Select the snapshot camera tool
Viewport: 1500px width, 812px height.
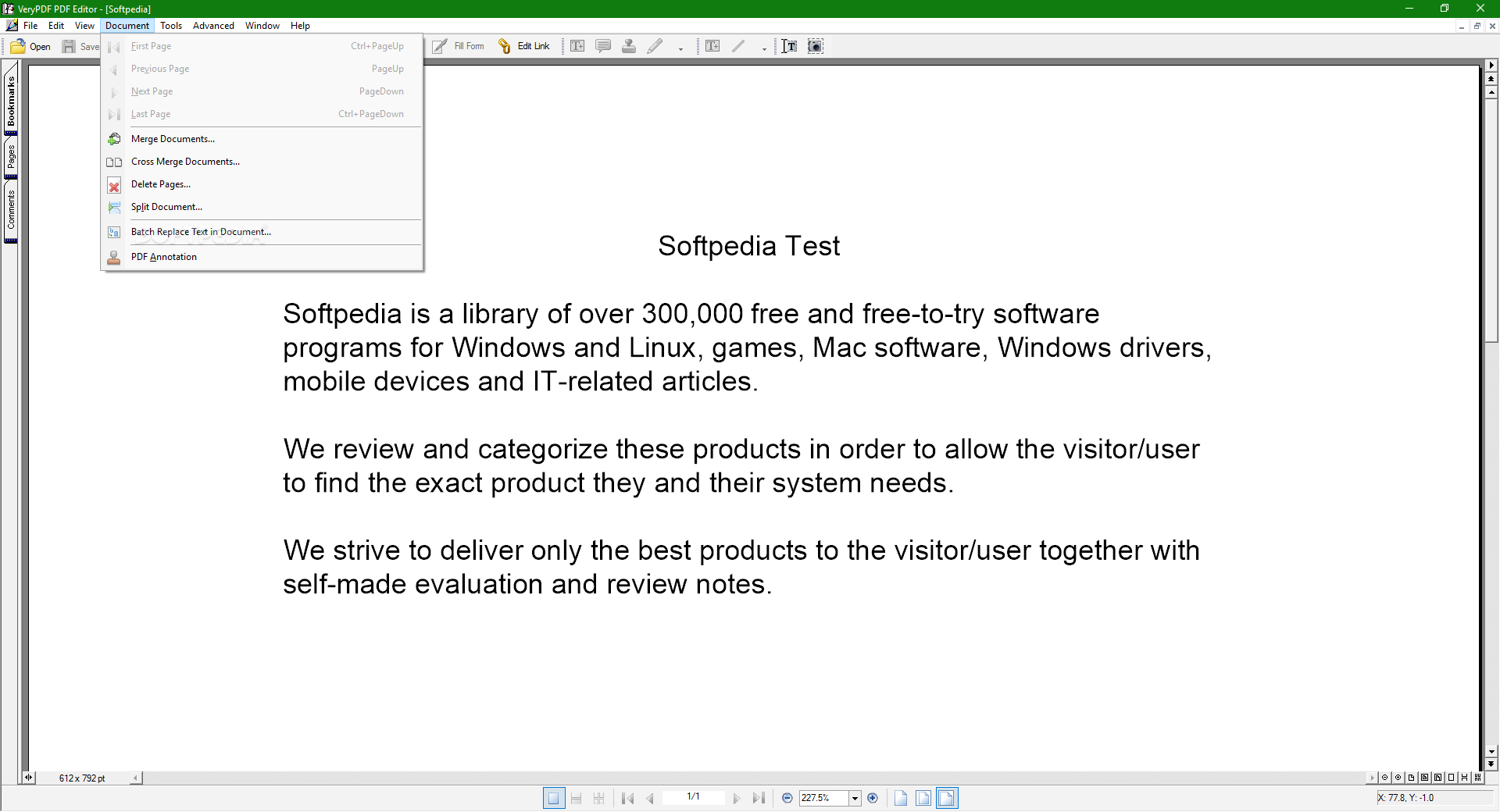click(816, 47)
